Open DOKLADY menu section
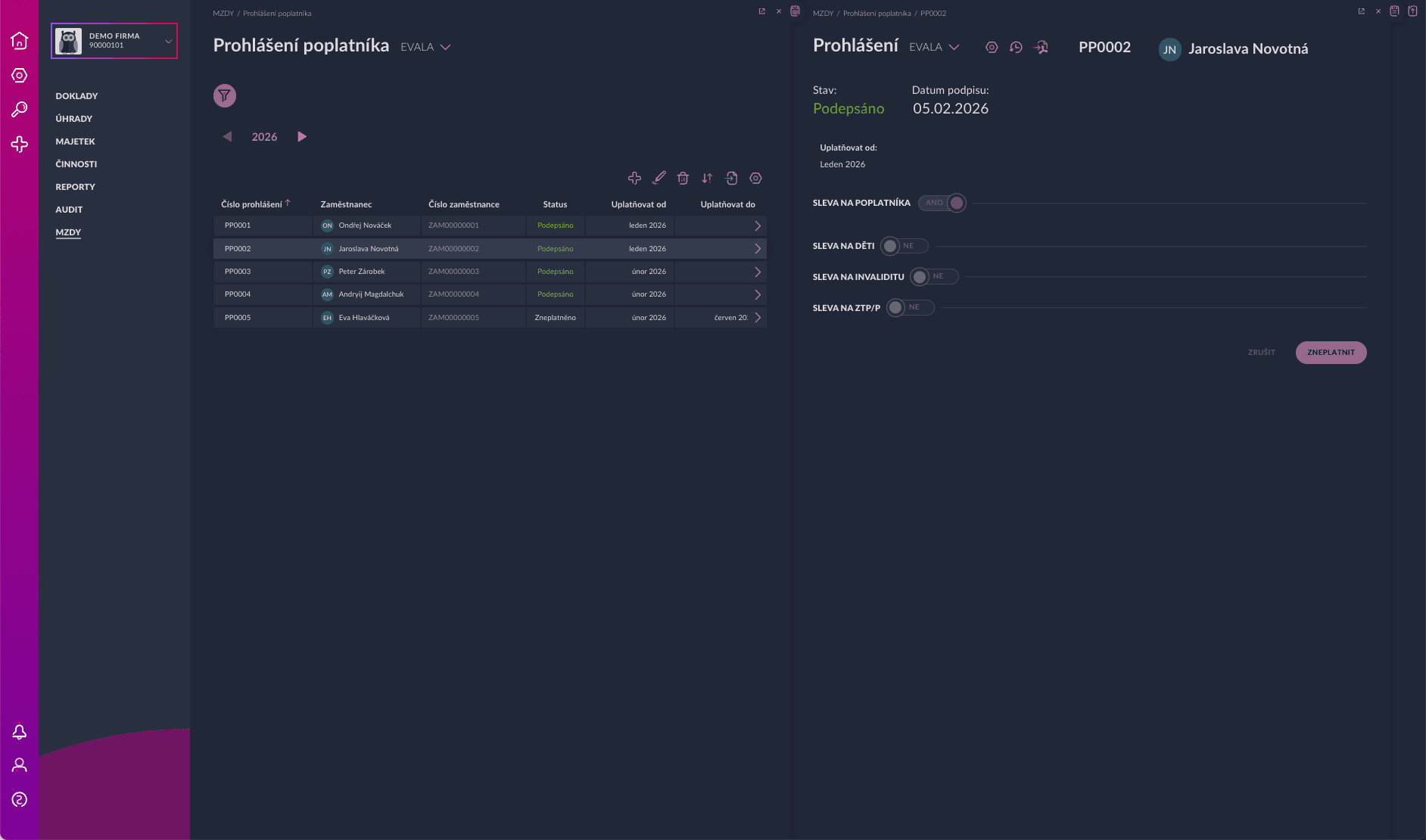 click(76, 96)
